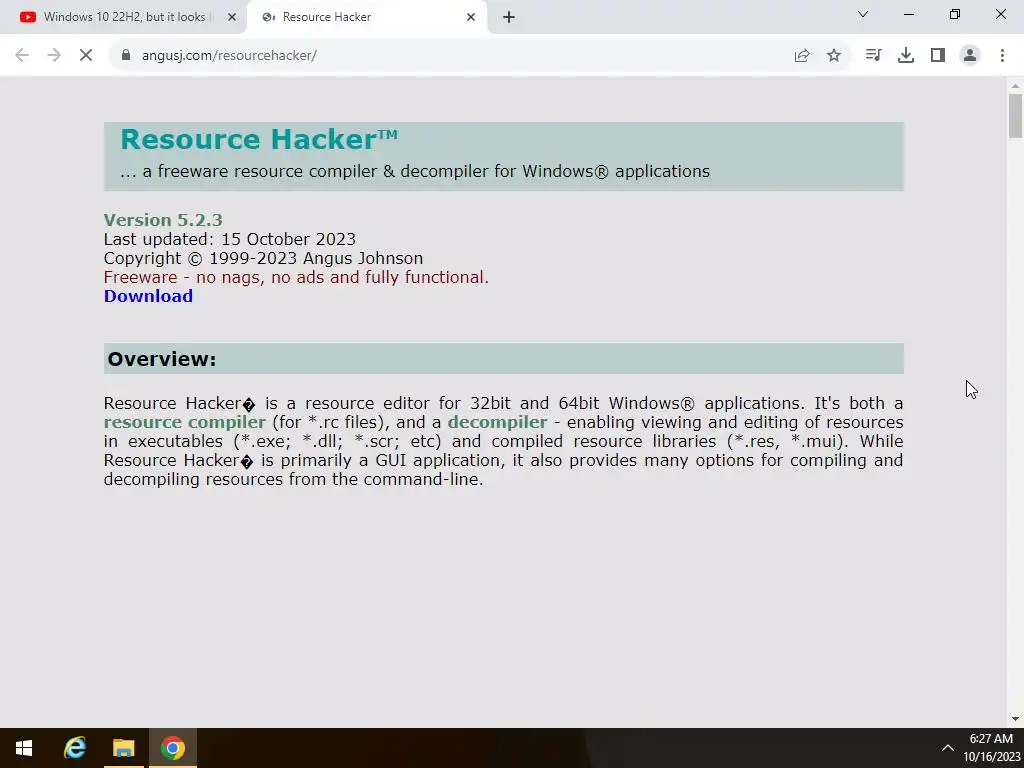Click the Resource Hacker page heading
Image resolution: width=1024 pixels, height=768 pixels.
pos(259,139)
